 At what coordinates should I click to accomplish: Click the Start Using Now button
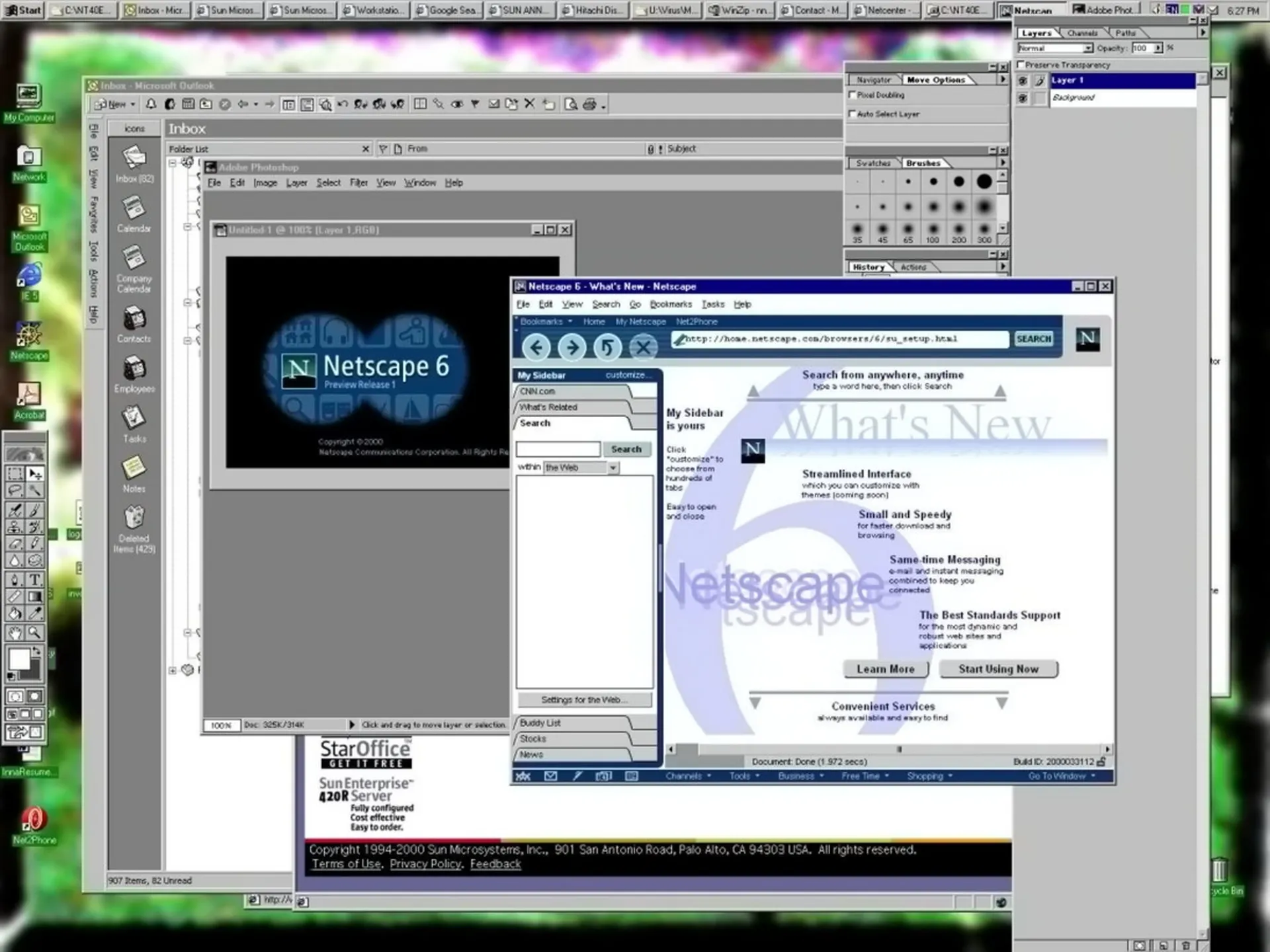[998, 669]
